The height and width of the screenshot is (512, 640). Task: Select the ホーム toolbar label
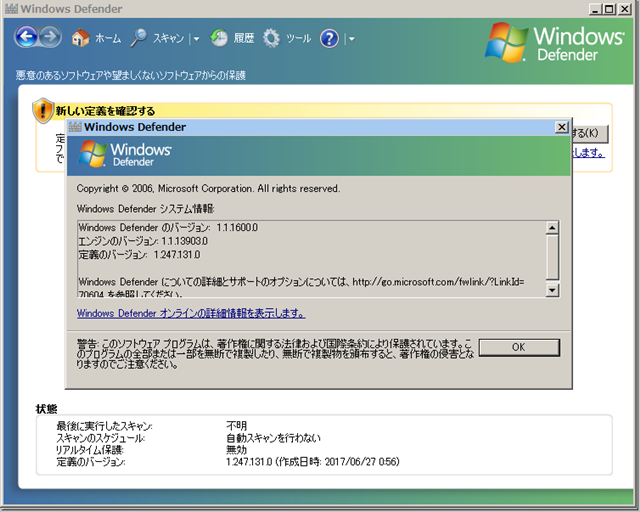tap(108, 38)
